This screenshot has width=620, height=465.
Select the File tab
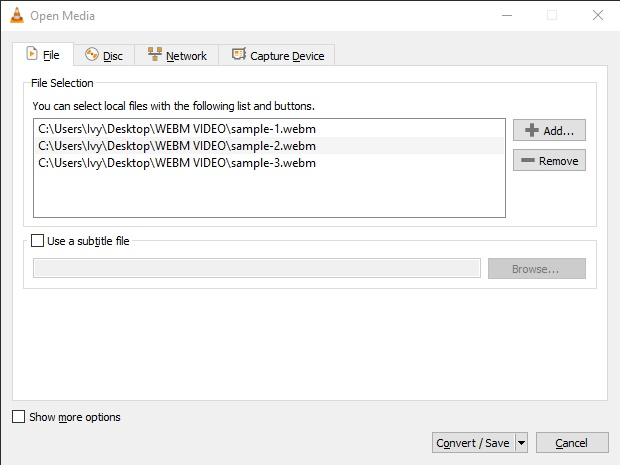[x=43, y=55]
